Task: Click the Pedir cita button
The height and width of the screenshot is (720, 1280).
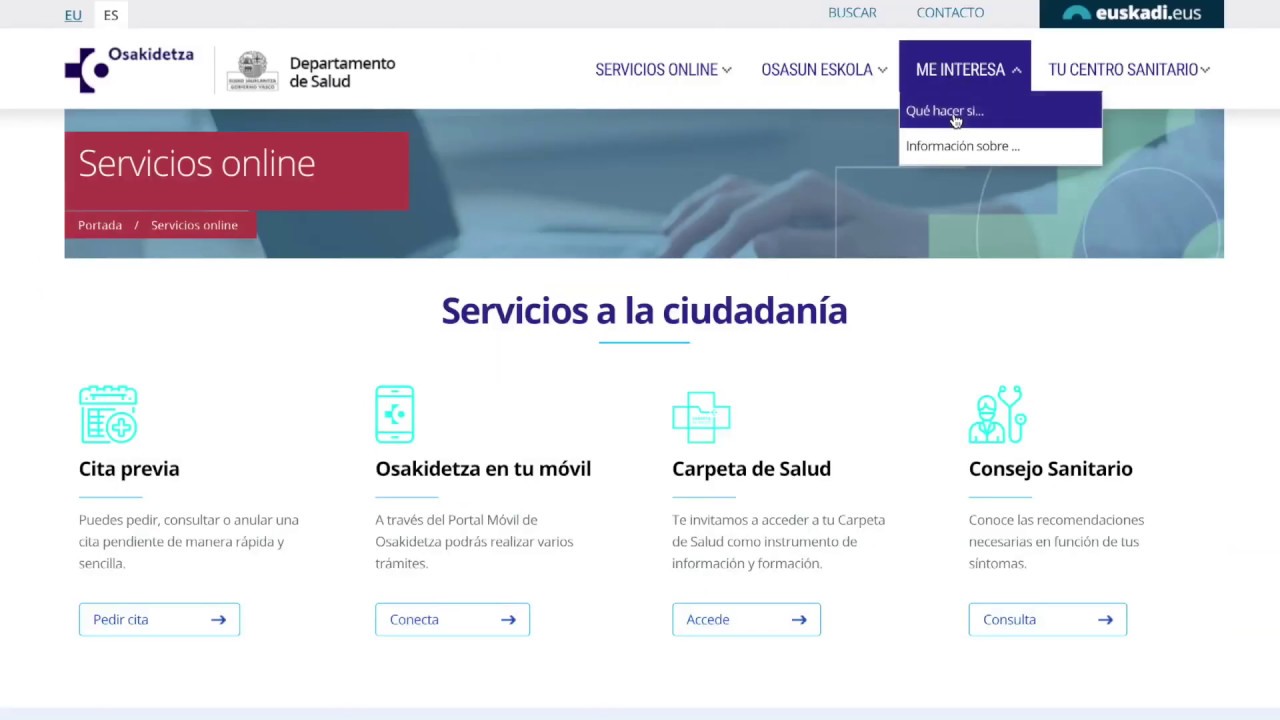Action: click(159, 620)
